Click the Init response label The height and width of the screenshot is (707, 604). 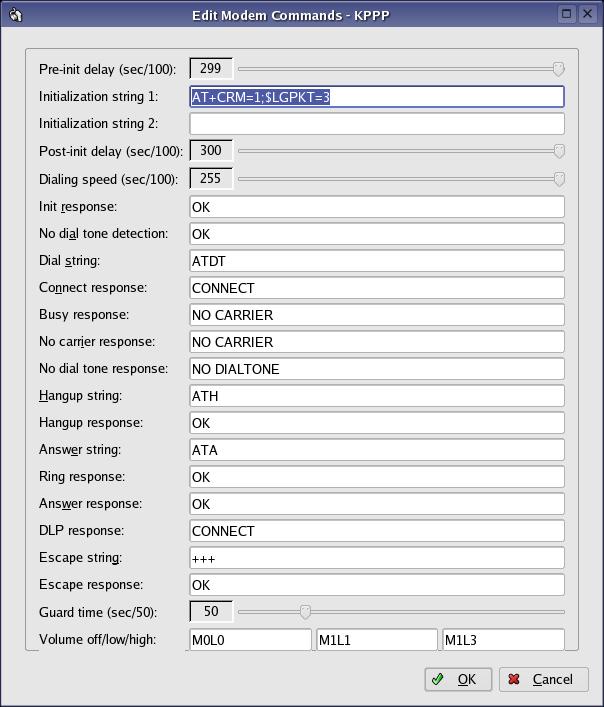click(78, 207)
